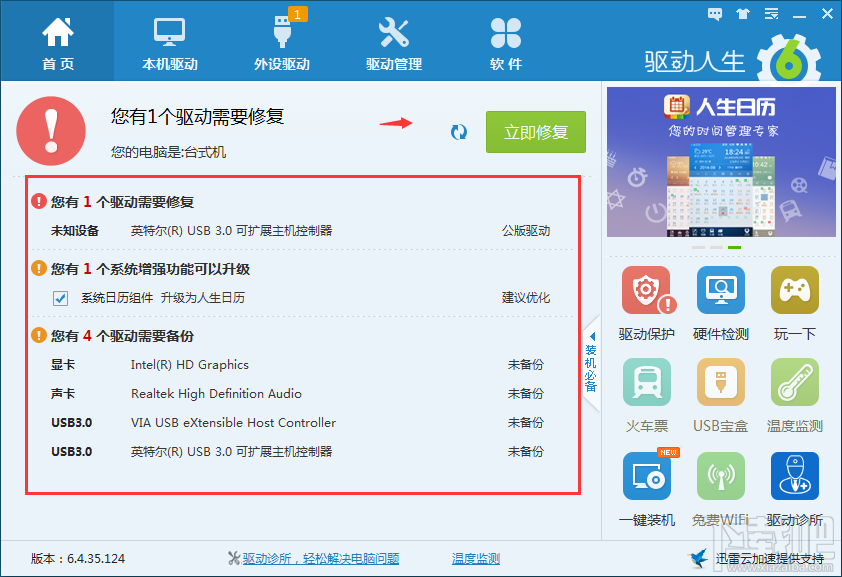Open the bottom 温度监测 link
The height and width of the screenshot is (577, 842).
click(x=476, y=559)
